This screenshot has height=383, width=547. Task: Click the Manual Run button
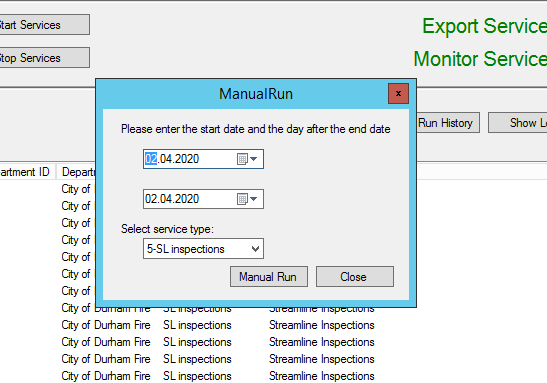point(269,277)
